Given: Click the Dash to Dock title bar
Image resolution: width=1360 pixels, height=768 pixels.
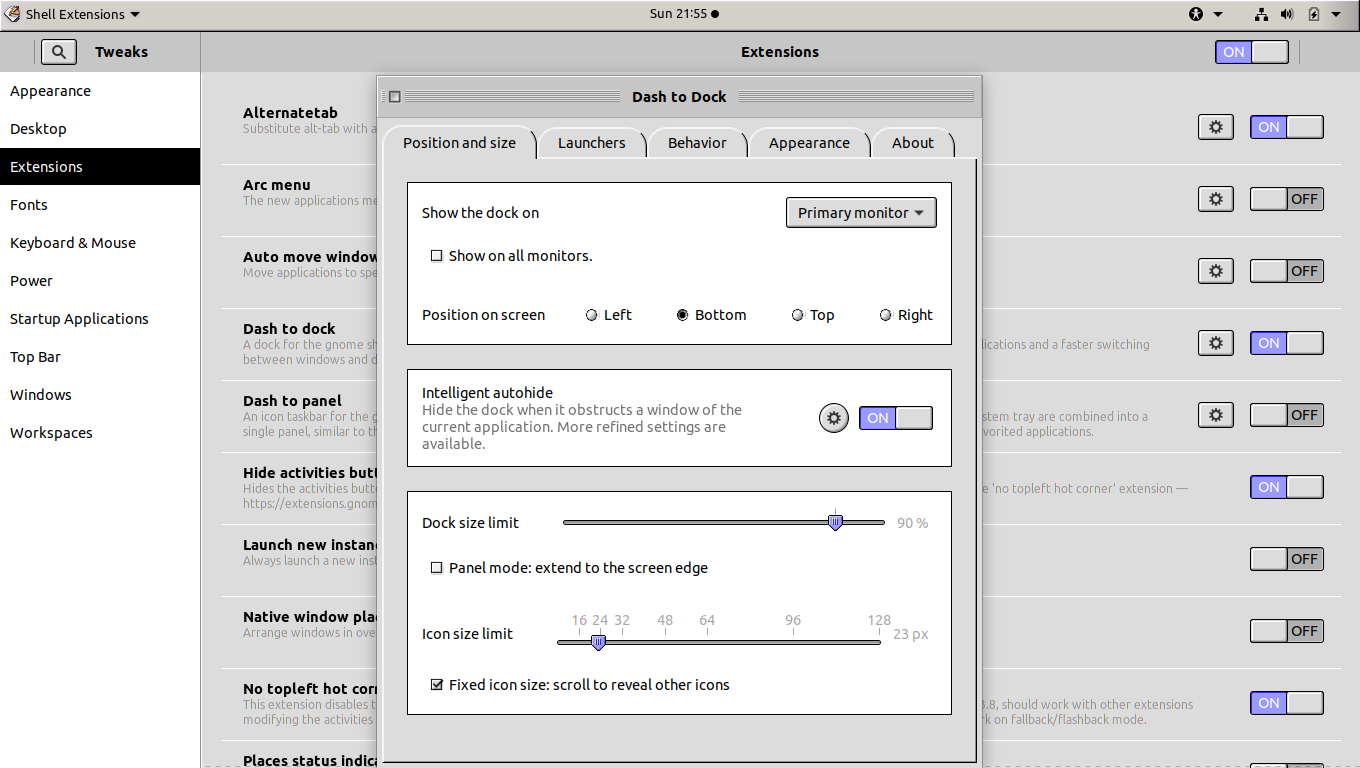Looking at the screenshot, I should [680, 97].
